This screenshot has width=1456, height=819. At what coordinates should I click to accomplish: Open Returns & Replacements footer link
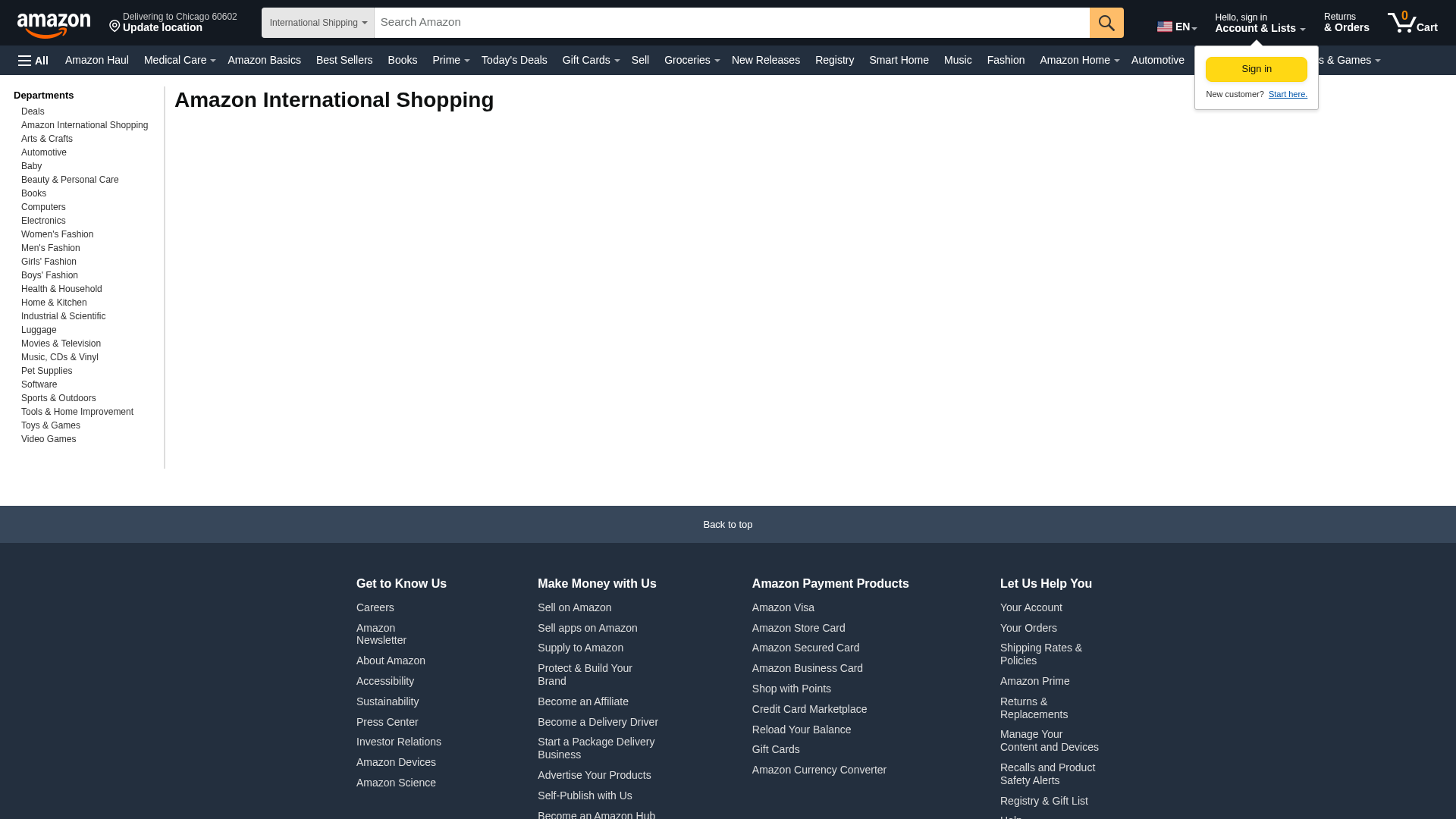point(1034,708)
